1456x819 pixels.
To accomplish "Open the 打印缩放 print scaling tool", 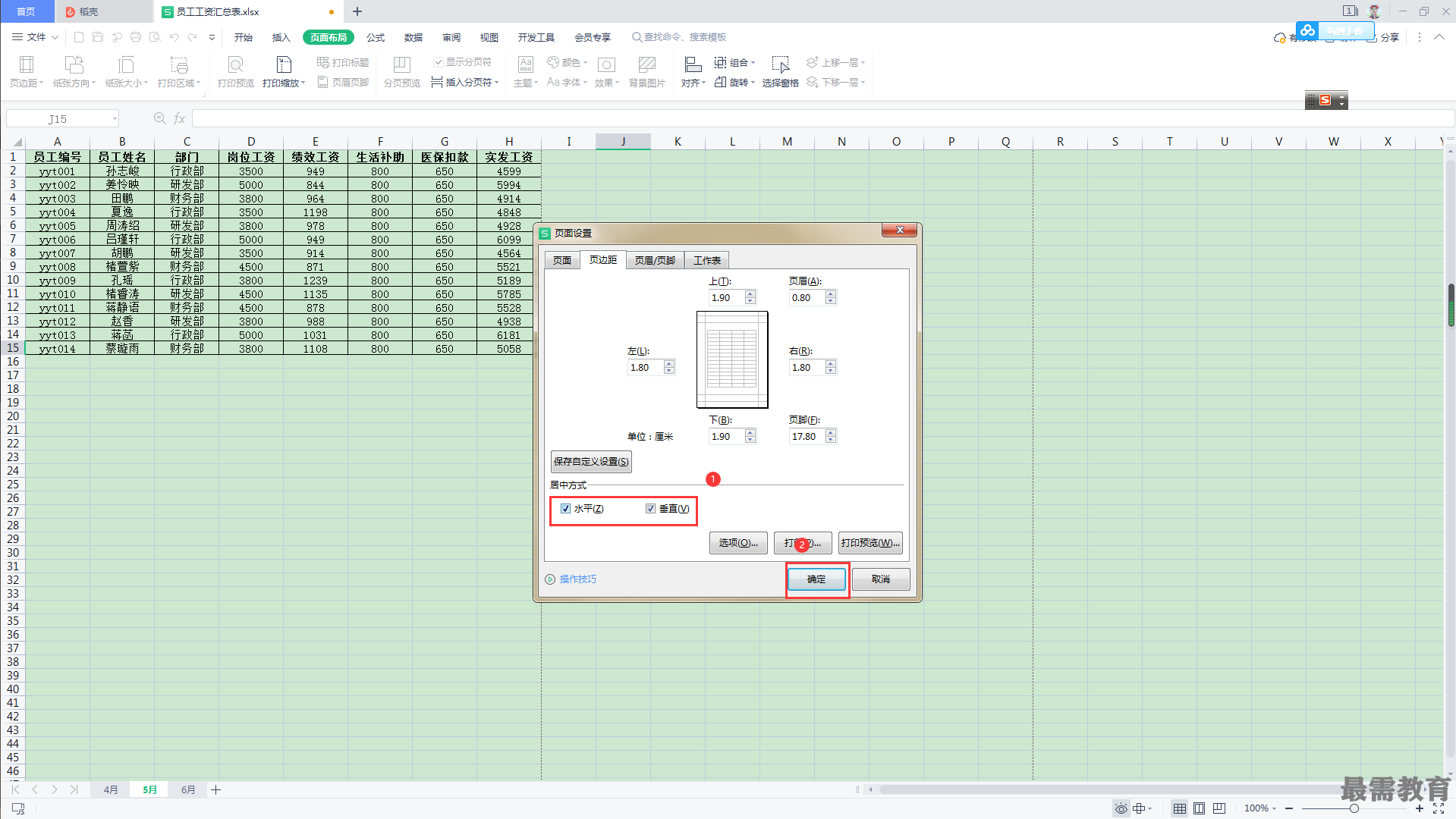I will coord(284,72).
